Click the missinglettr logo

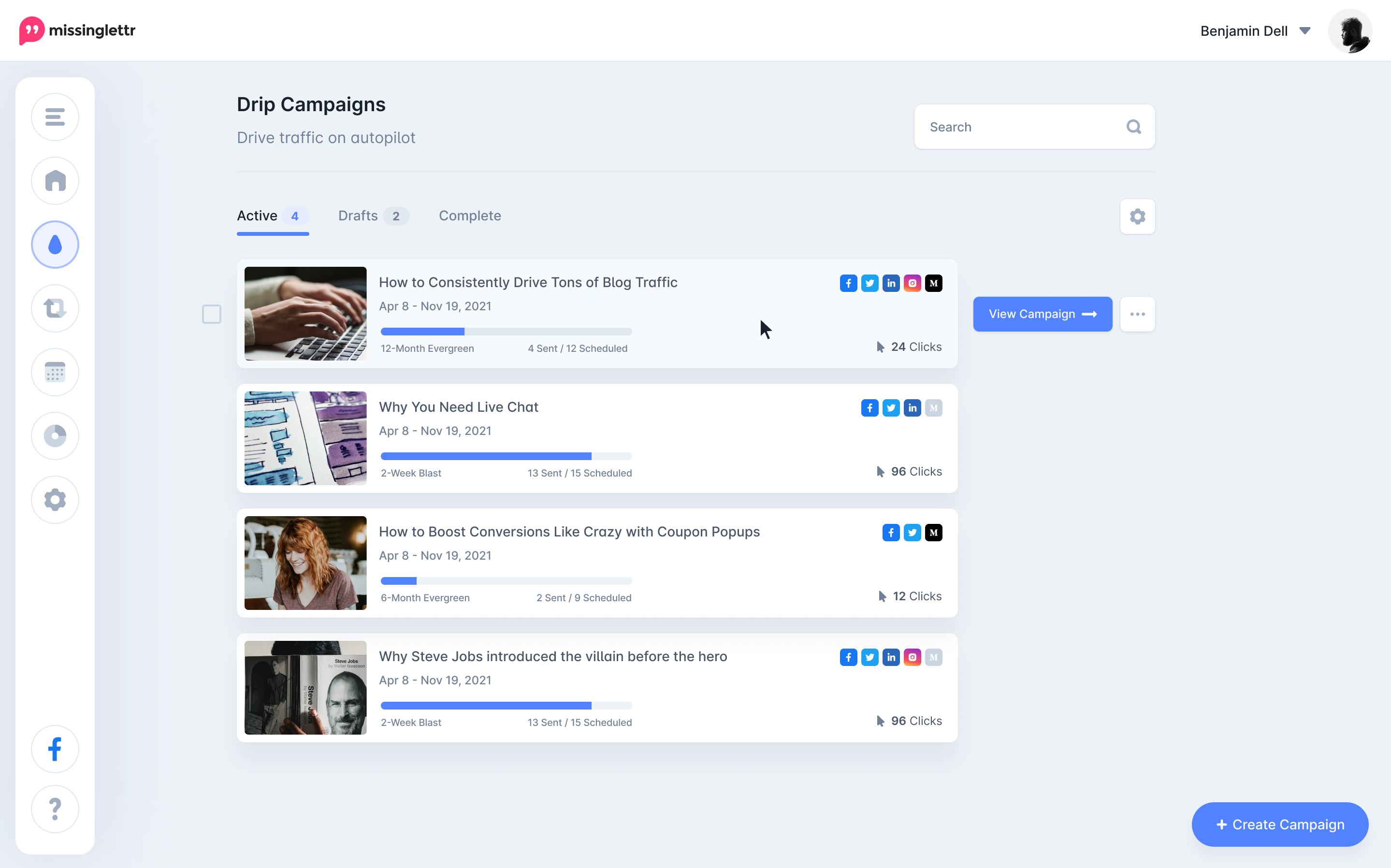(77, 30)
